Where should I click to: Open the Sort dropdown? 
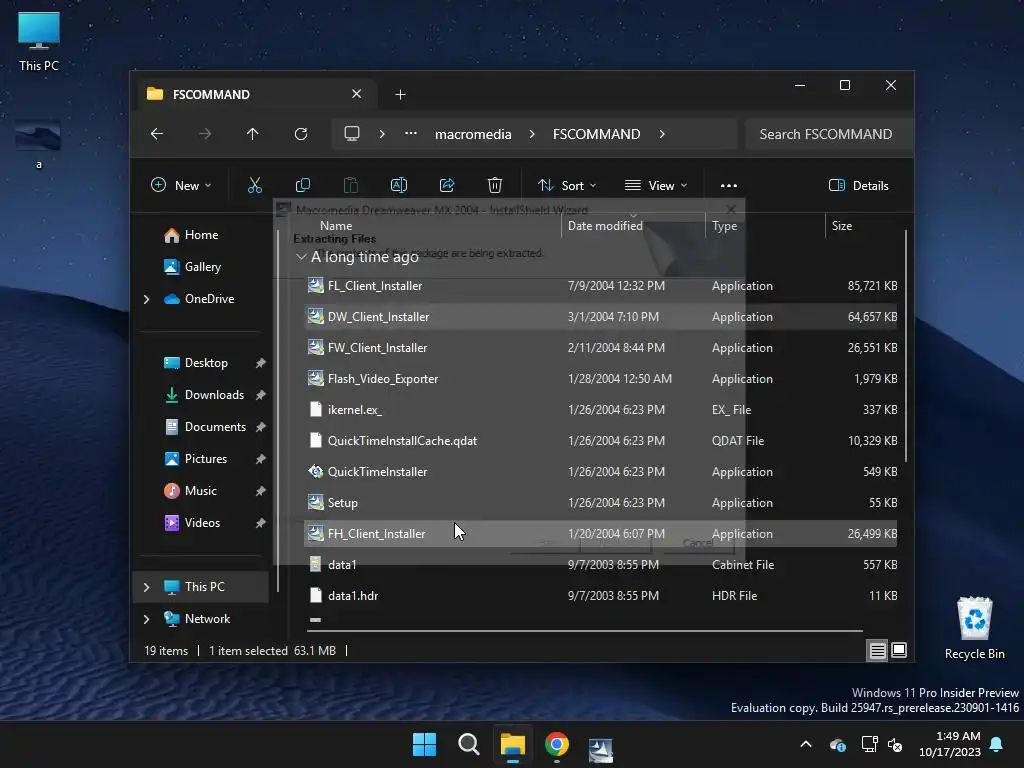point(567,185)
